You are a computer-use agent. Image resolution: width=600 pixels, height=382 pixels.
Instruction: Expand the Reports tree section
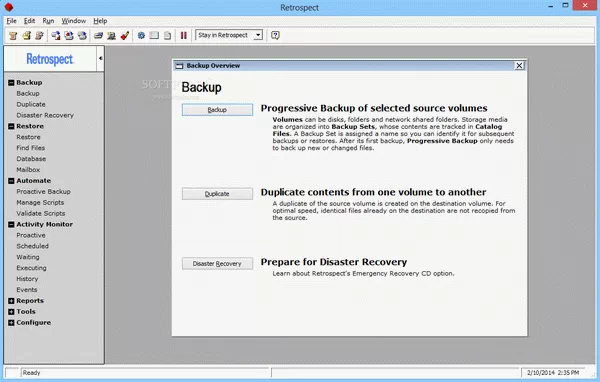click(x=11, y=301)
